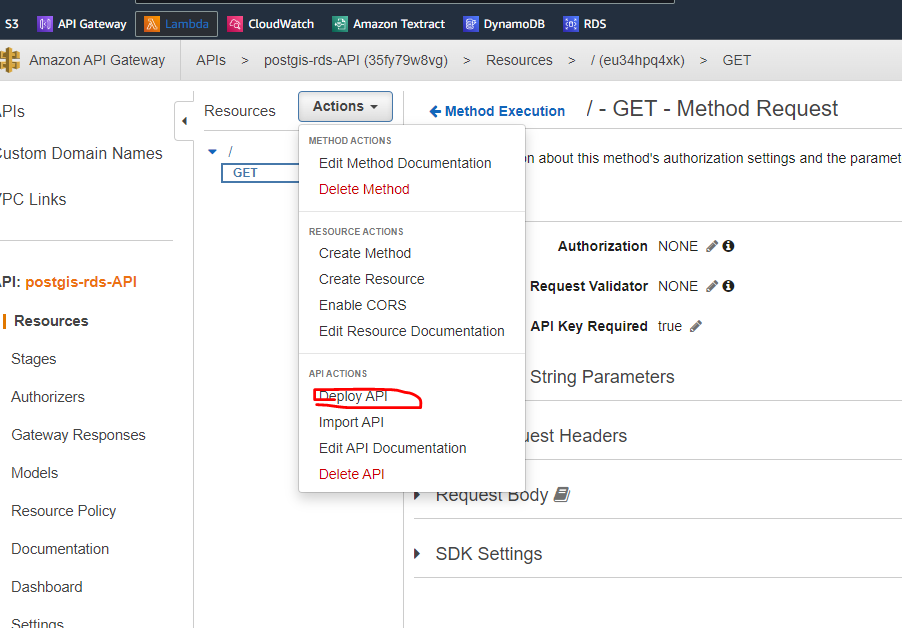Show Authorization info icon
This screenshot has width=902, height=628.
[x=728, y=246]
